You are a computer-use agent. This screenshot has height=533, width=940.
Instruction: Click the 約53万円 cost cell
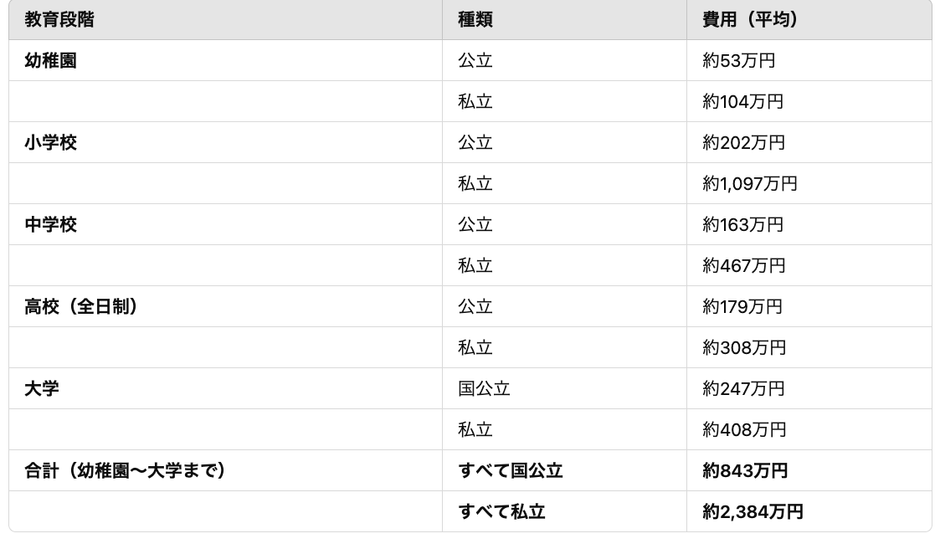pyautogui.click(x=739, y=61)
